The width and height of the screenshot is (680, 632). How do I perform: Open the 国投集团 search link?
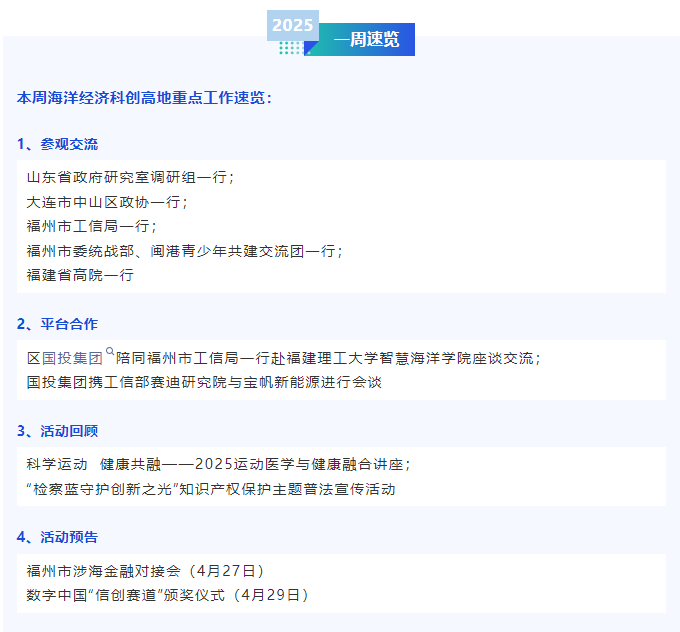coord(72,358)
